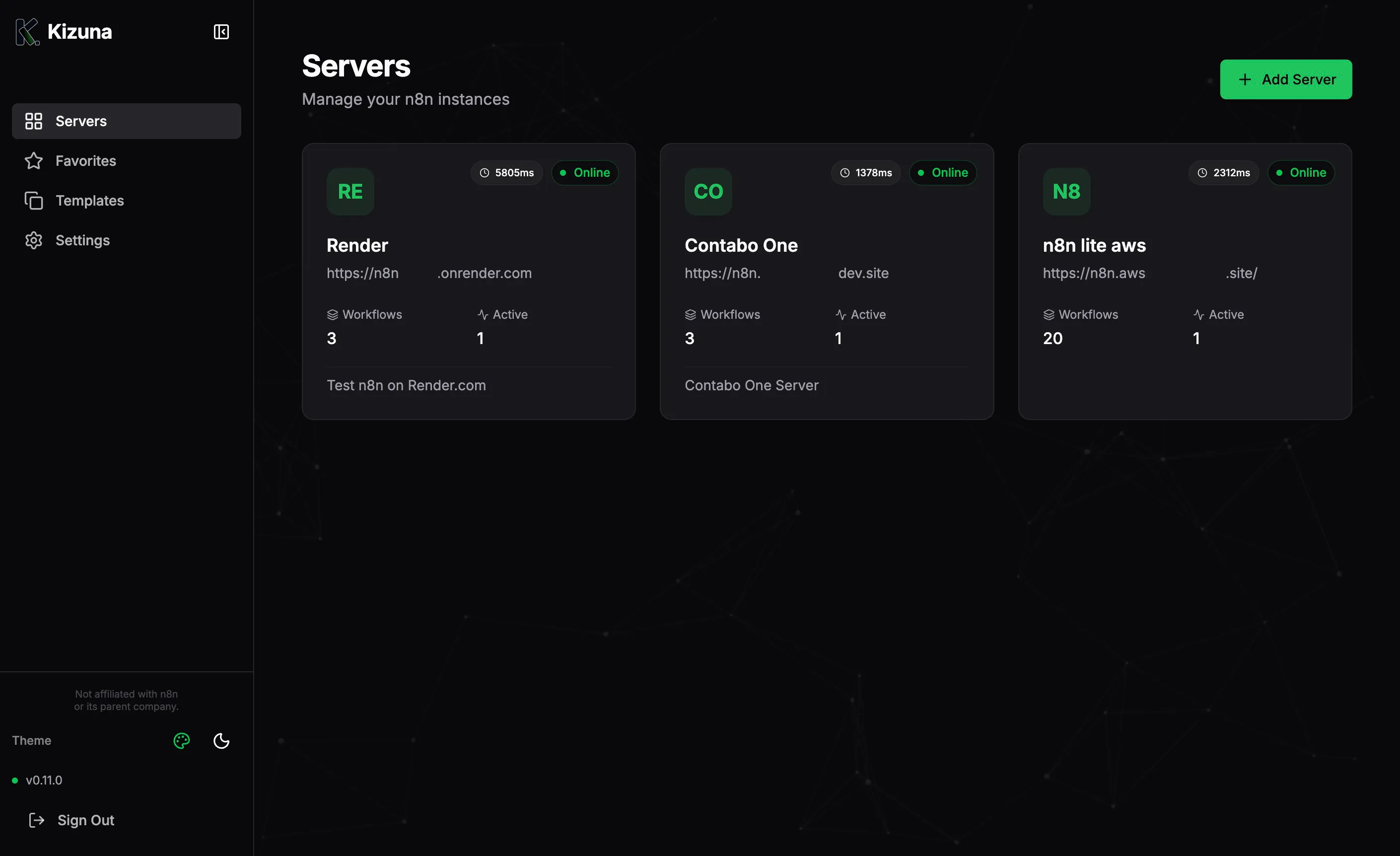
Task: Toggle the Online badge on Render server
Action: pos(585,173)
